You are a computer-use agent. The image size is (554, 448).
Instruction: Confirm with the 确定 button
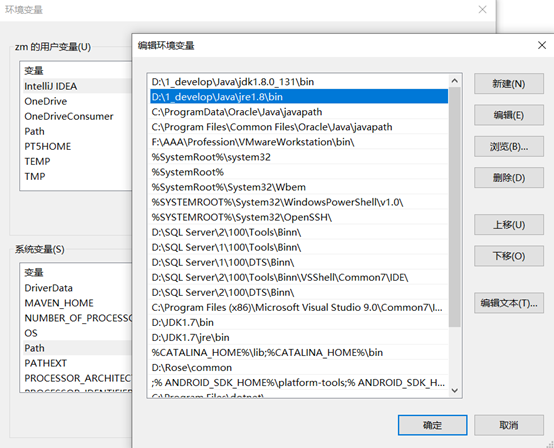tap(432, 425)
